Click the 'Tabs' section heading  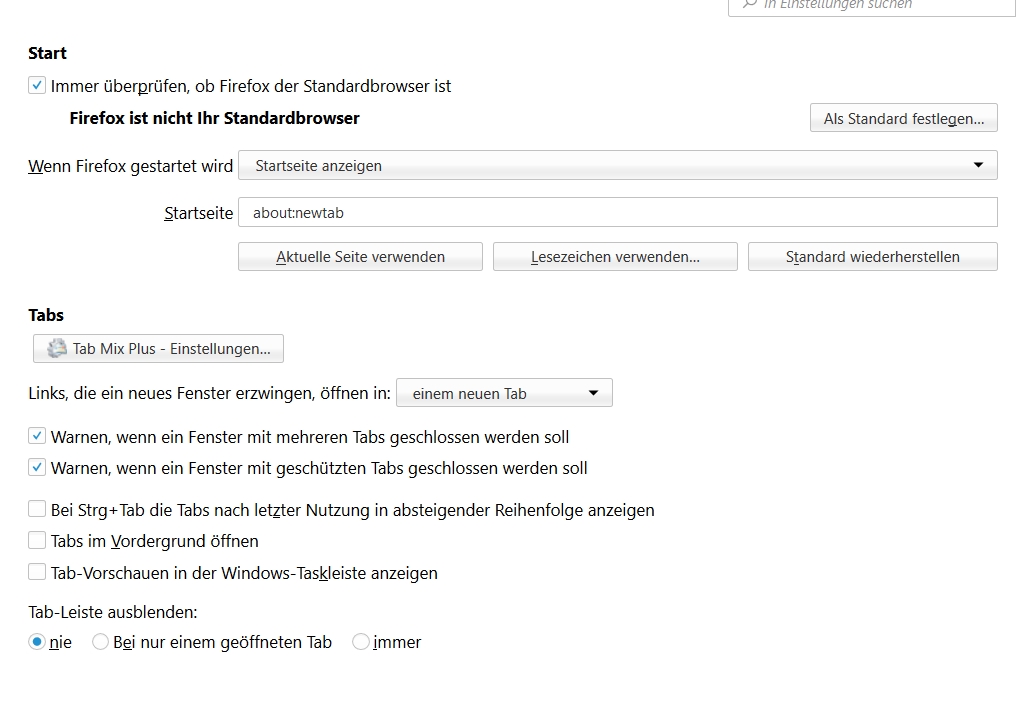click(x=46, y=315)
